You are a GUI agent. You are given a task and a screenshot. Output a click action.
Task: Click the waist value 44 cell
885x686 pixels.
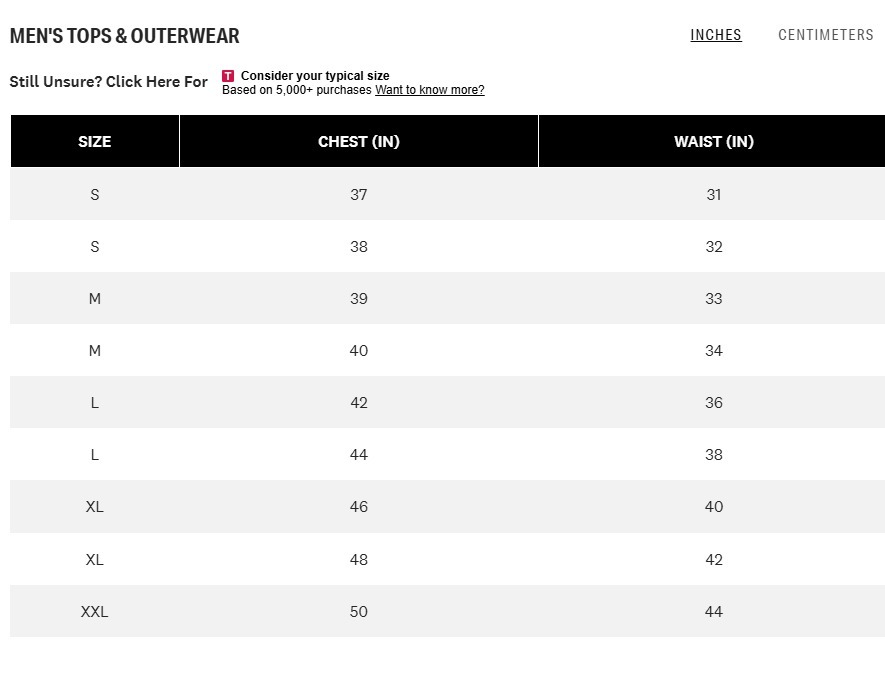pos(713,611)
